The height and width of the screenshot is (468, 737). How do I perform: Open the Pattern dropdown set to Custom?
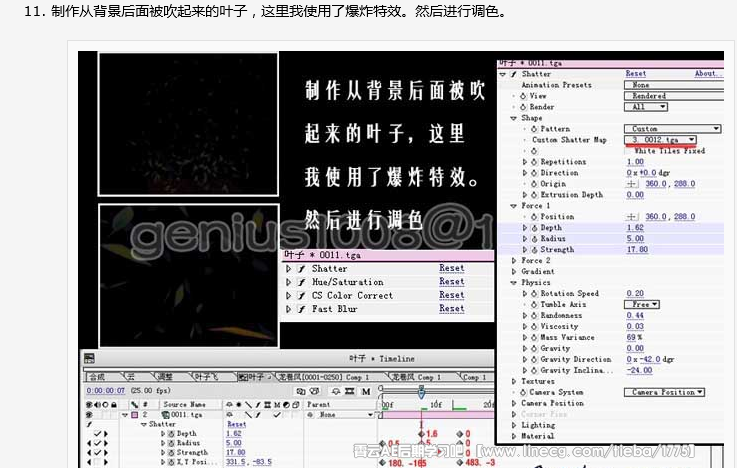(x=673, y=129)
